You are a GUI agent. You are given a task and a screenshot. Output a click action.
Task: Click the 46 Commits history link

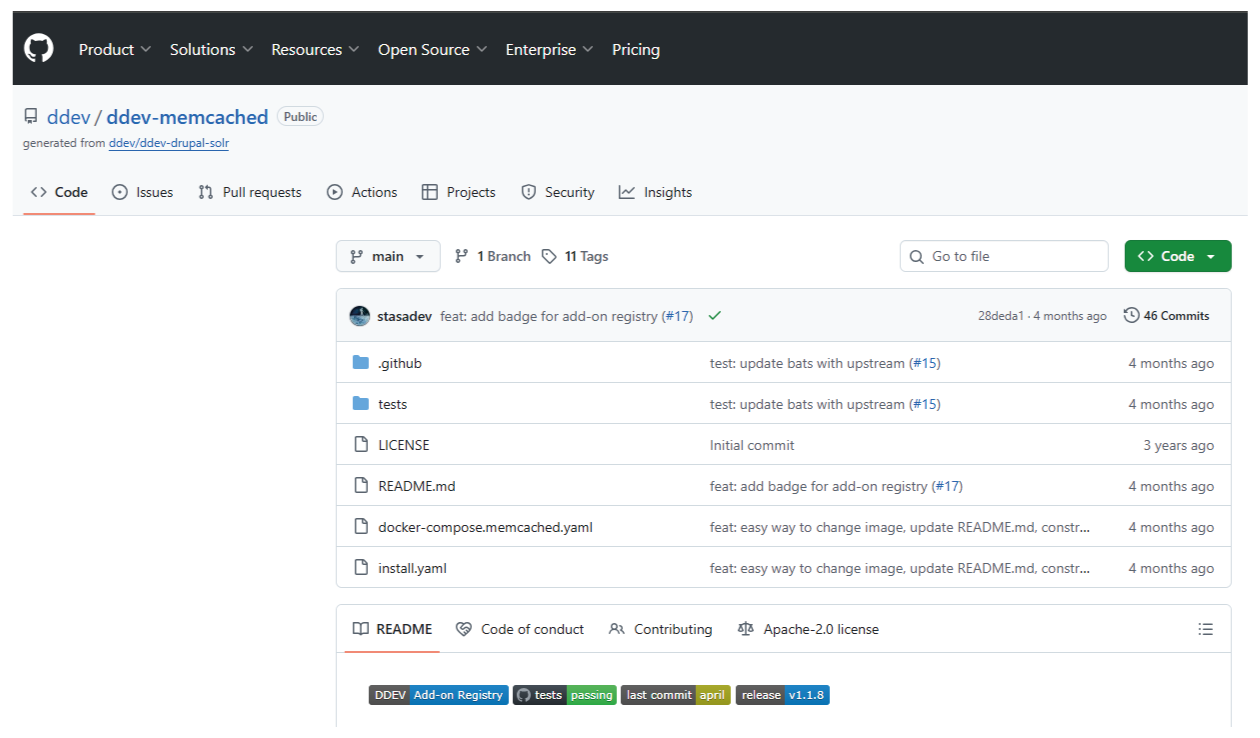click(1166, 316)
